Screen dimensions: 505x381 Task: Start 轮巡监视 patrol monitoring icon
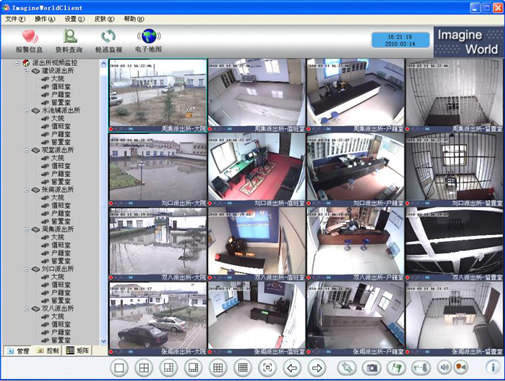pyautogui.click(x=108, y=36)
